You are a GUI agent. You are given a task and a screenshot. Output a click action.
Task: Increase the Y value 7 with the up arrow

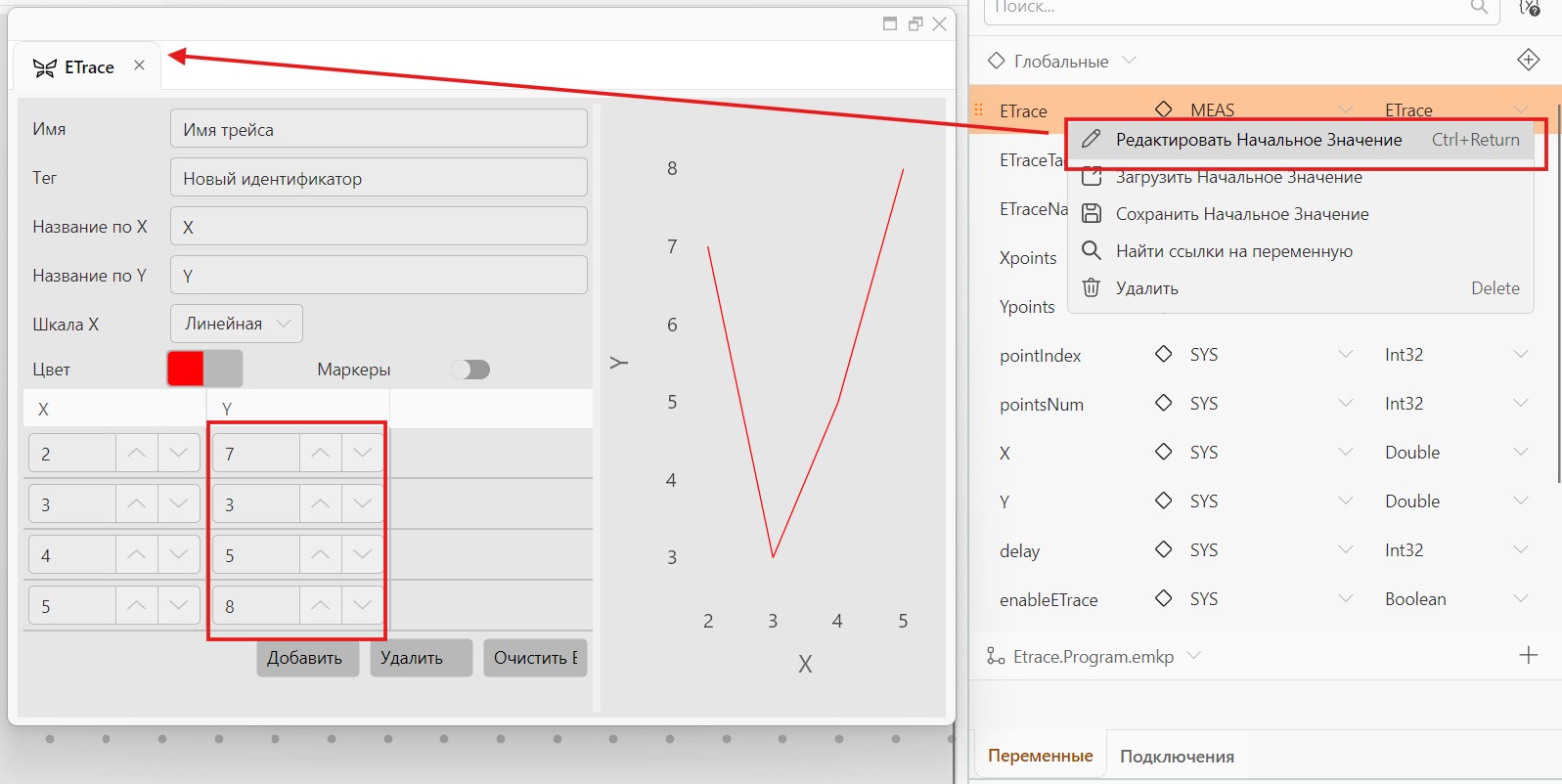(x=320, y=453)
